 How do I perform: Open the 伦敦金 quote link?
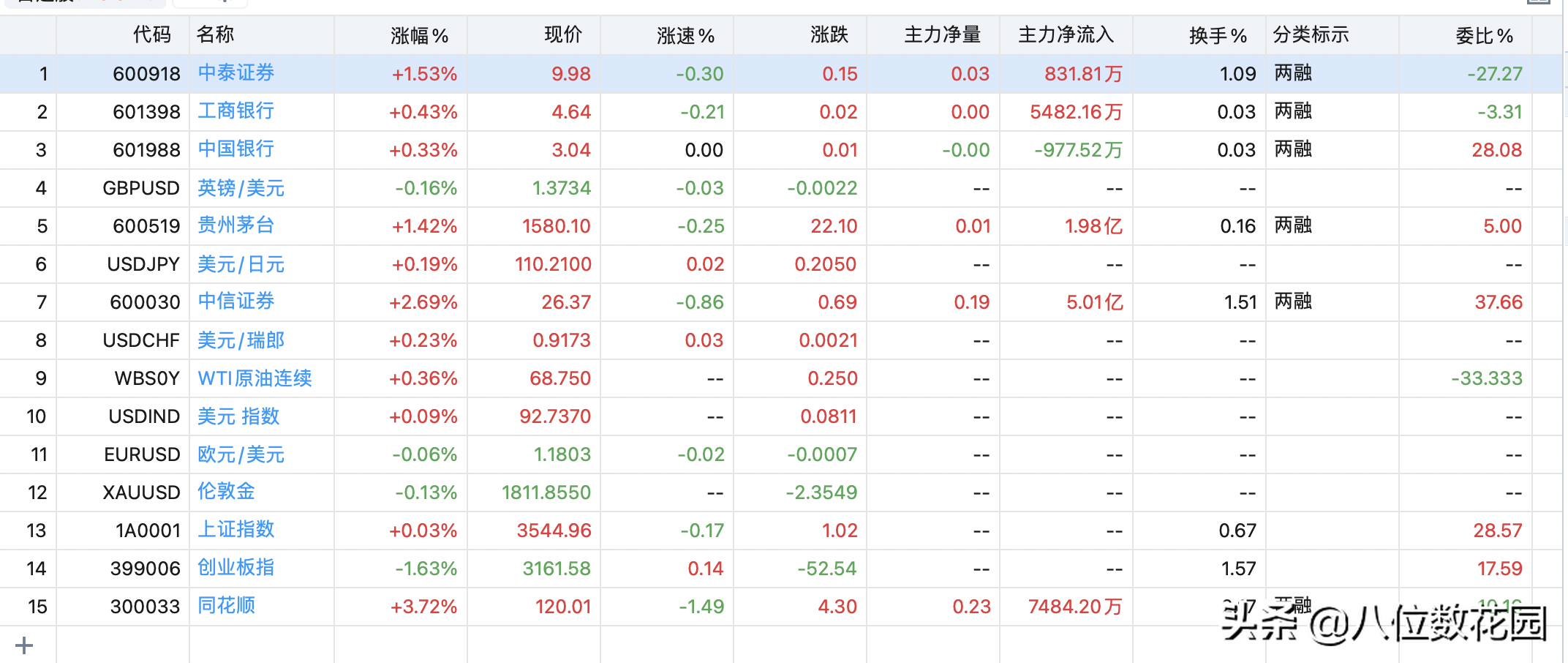tap(227, 492)
